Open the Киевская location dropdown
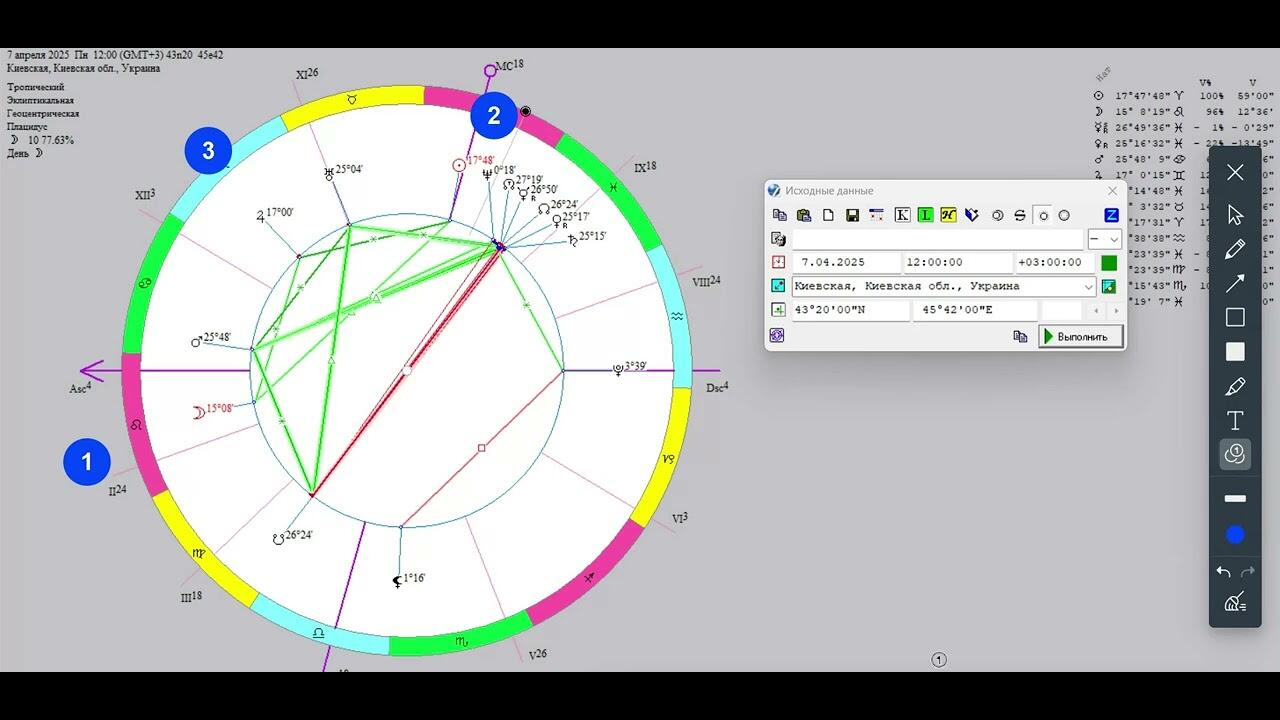Screen dimensions: 1280x720 (1089, 287)
